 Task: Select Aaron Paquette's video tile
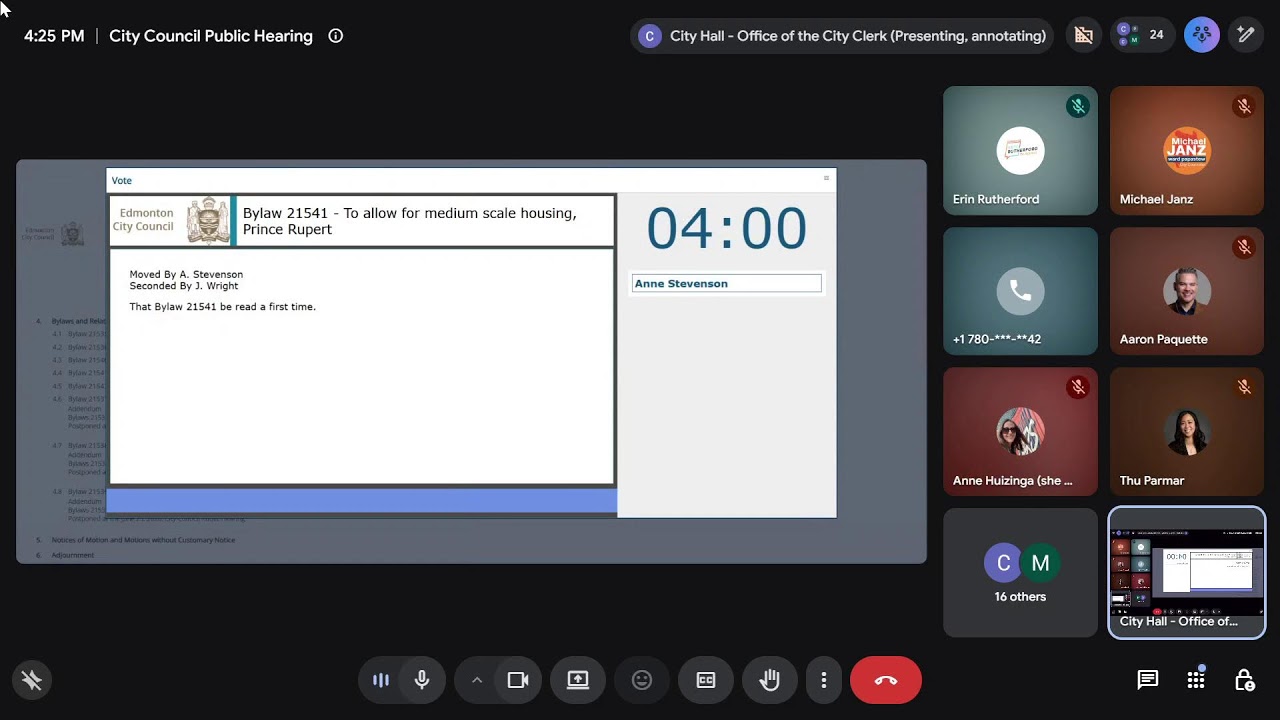click(1187, 291)
